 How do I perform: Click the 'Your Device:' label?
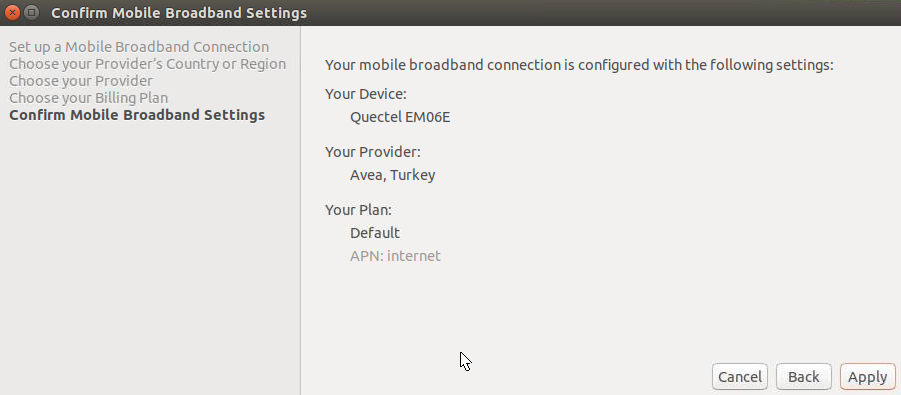[x=365, y=94]
